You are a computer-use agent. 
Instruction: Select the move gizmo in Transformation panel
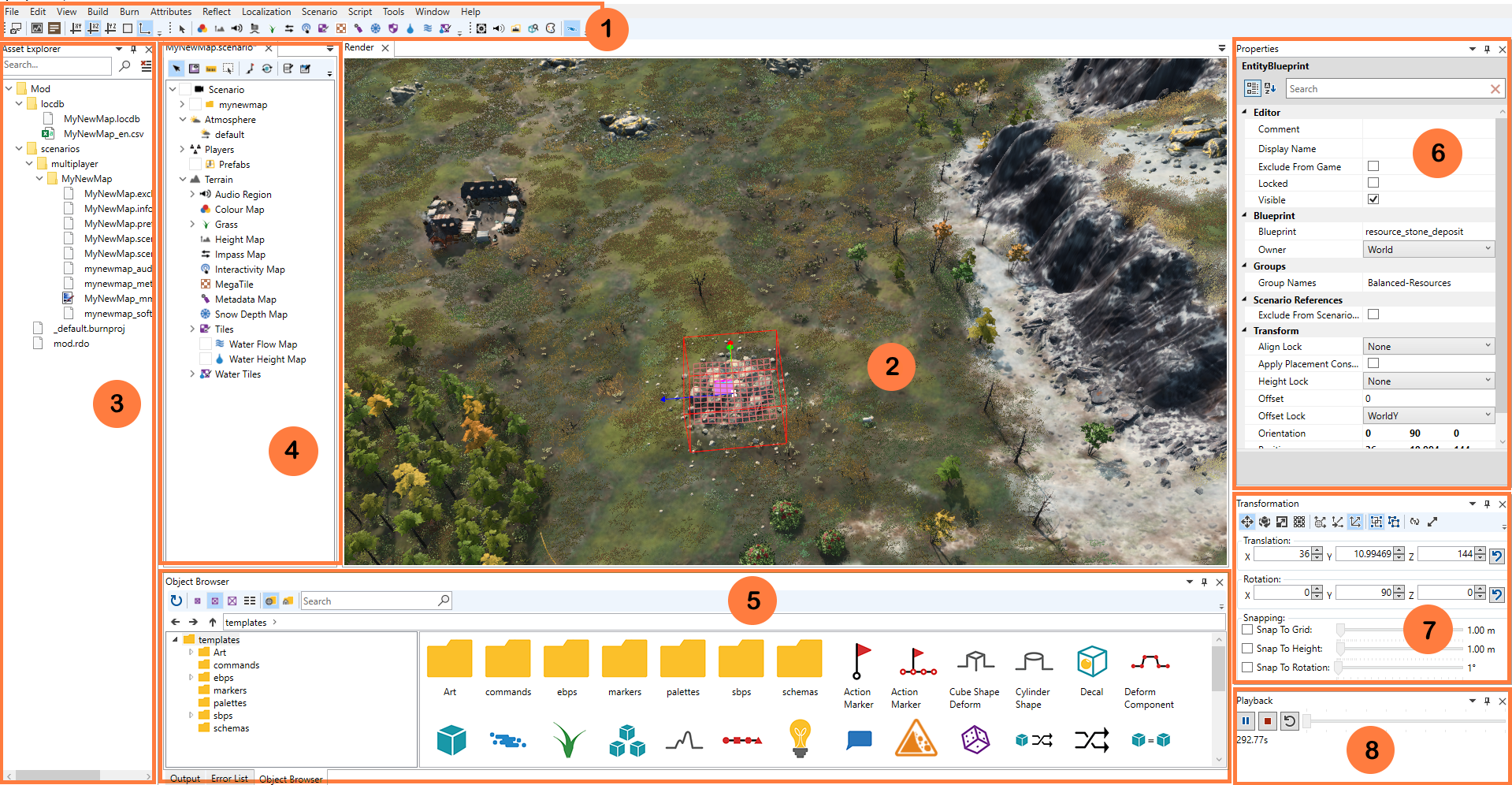point(1246,522)
